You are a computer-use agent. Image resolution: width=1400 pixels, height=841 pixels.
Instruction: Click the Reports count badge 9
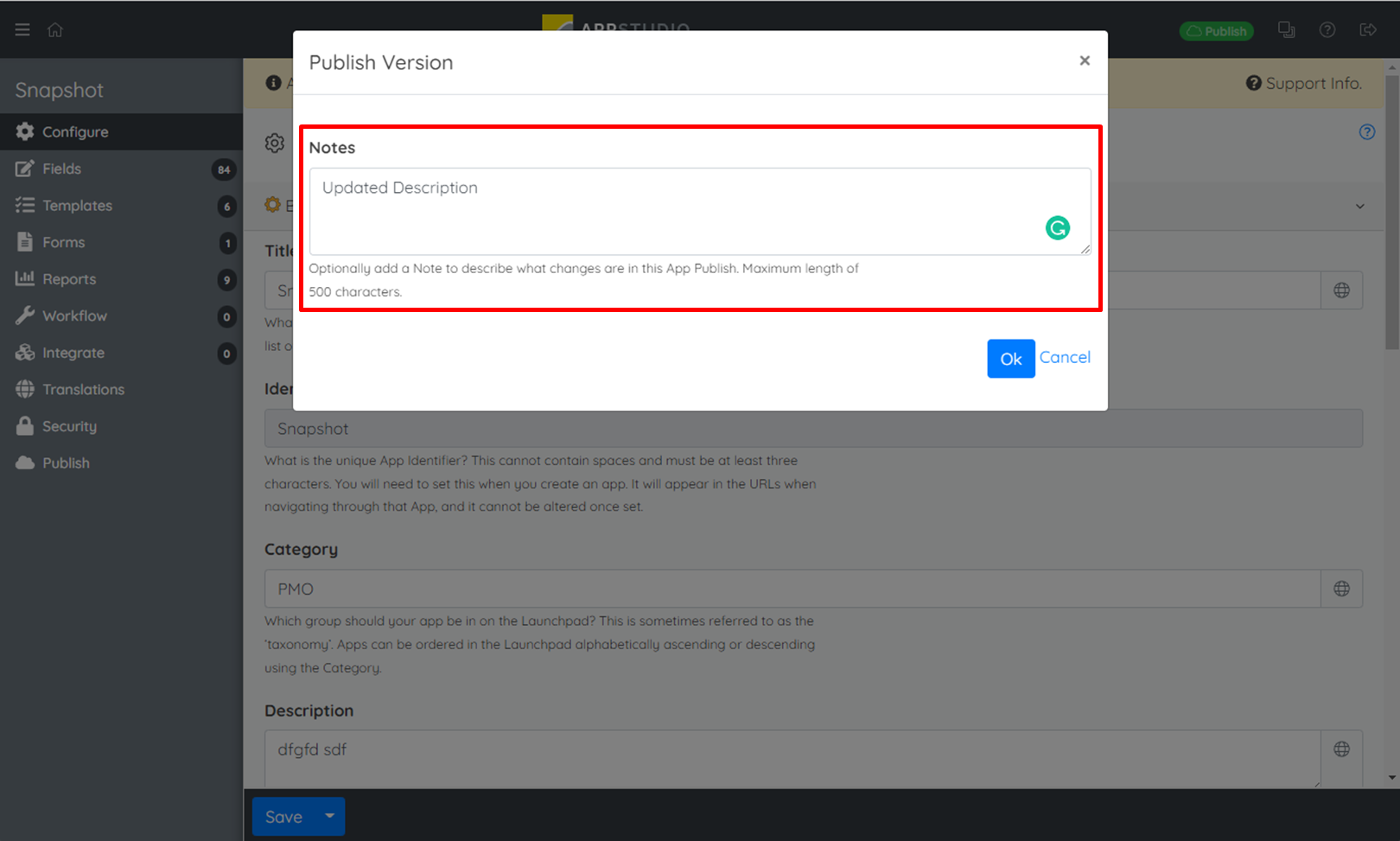pyautogui.click(x=227, y=280)
